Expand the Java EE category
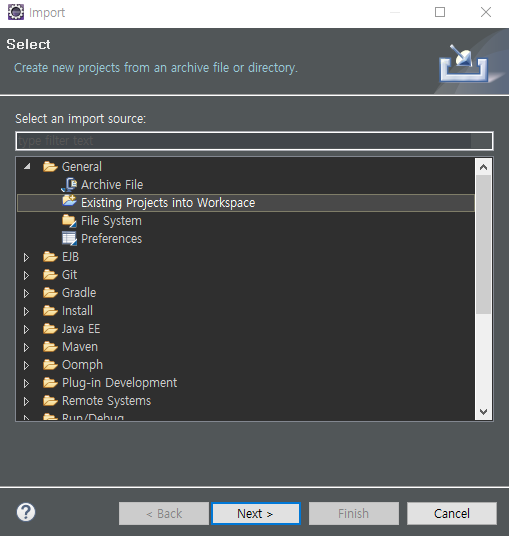The width and height of the screenshot is (509, 536). tap(26, 330)
